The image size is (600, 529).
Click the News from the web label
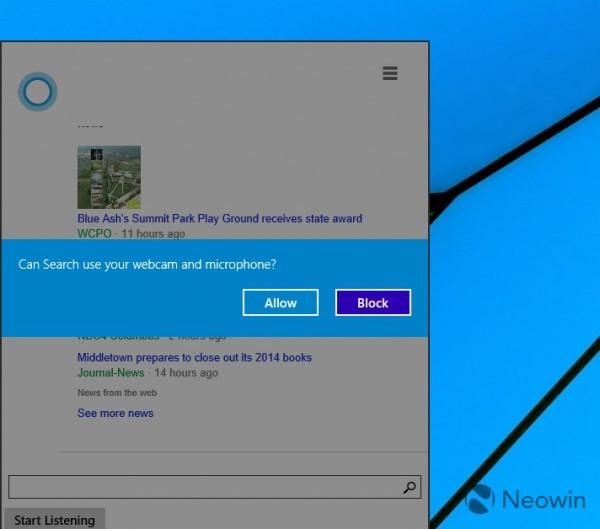[x=117, y=393]
